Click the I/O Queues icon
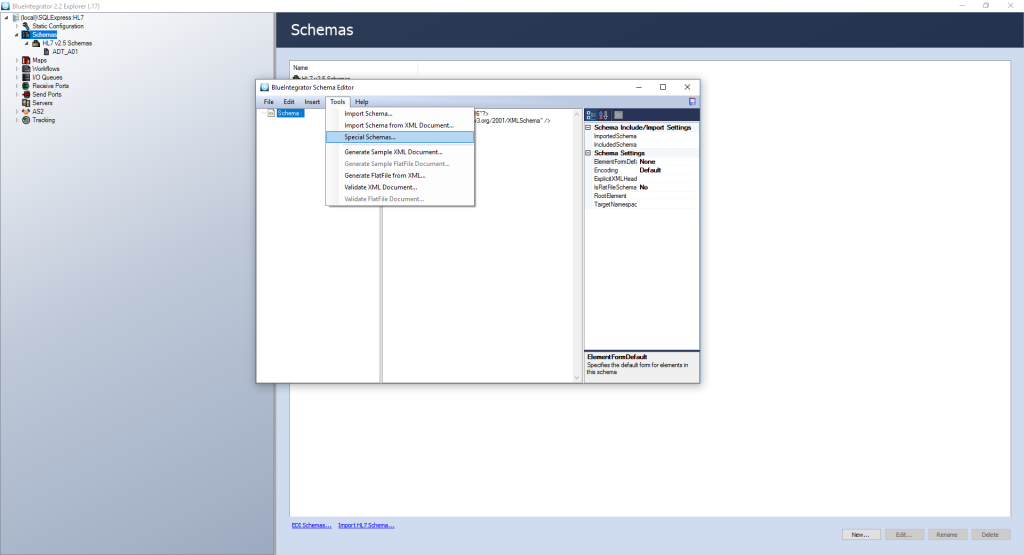 [26, 77]
